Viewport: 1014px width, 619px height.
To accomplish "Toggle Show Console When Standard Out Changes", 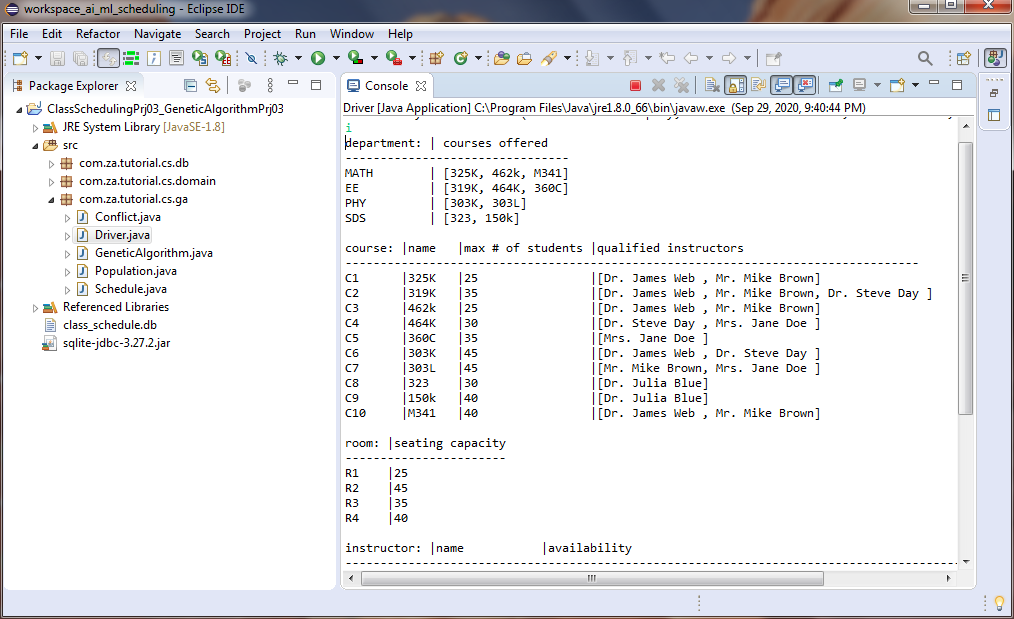I will coord(782,85).
